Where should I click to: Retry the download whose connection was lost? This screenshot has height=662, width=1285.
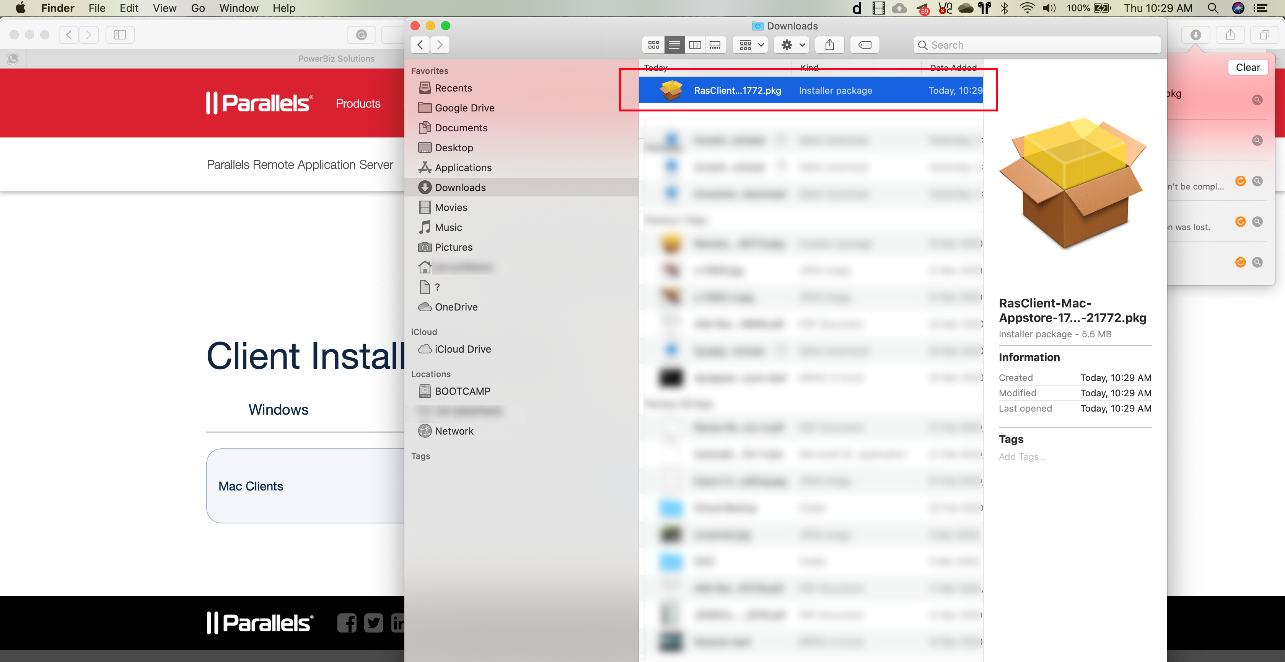(x=1241, y=222)
